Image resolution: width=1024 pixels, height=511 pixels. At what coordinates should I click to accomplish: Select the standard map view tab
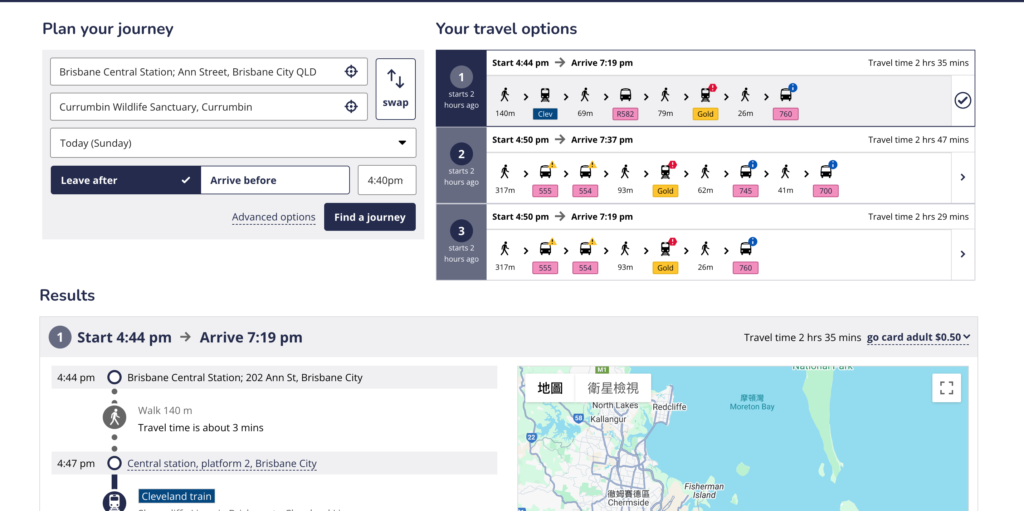tap(550, 388)
